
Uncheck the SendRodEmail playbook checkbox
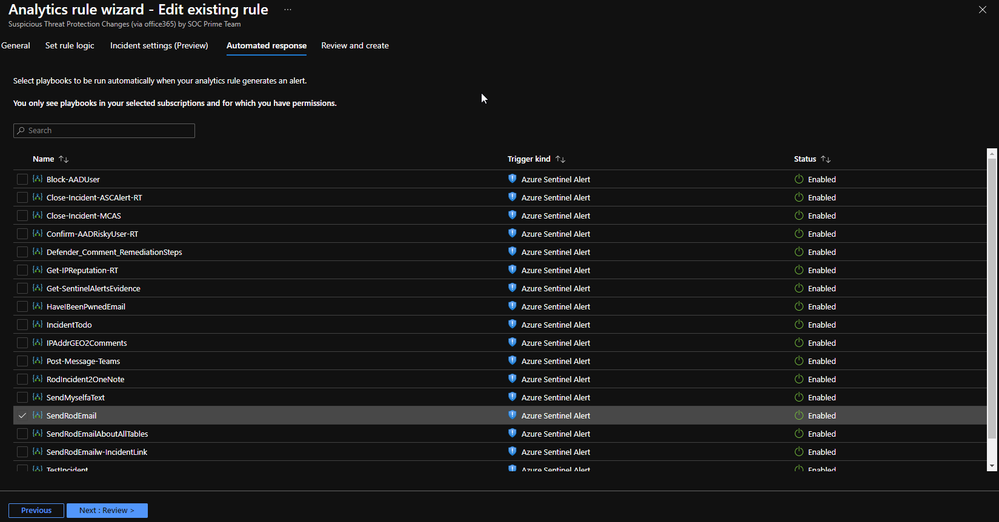click(22, 416)
